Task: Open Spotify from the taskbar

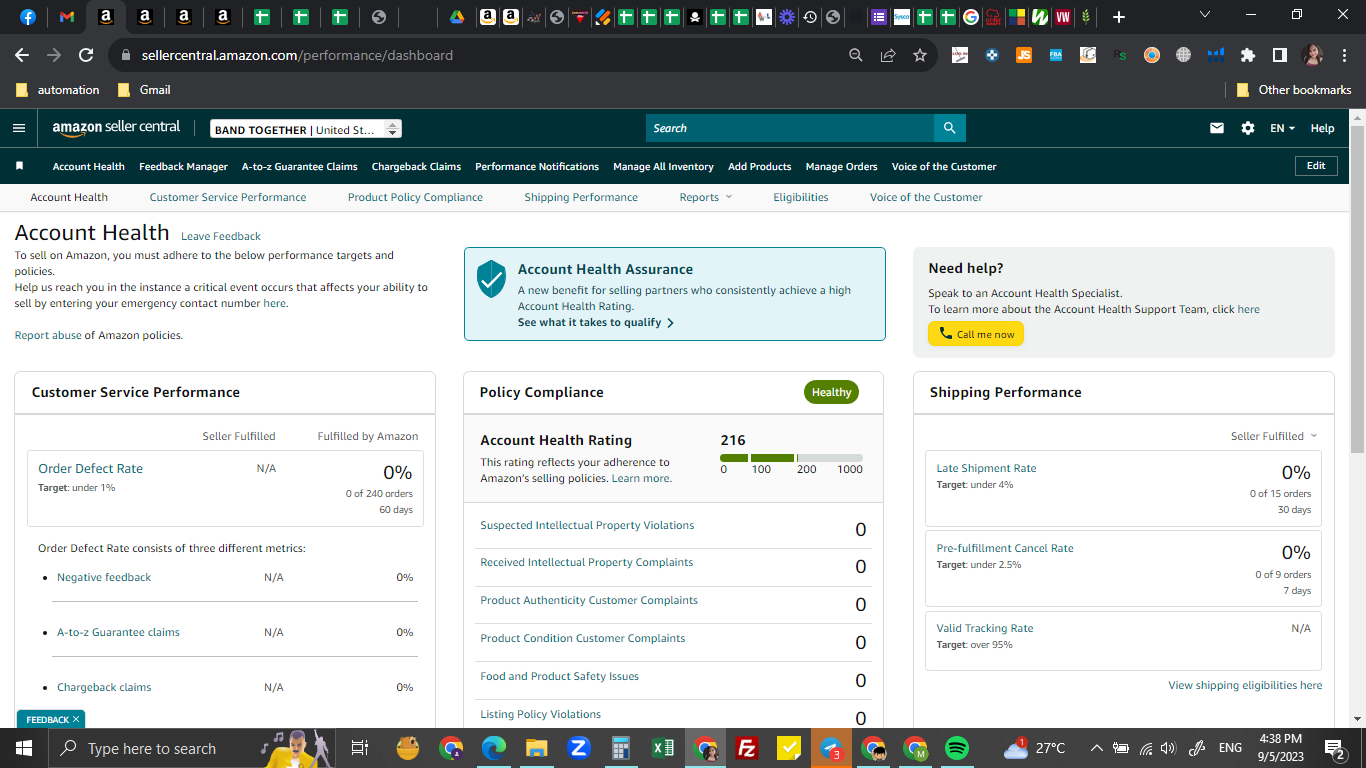Action: coord(957,748)
